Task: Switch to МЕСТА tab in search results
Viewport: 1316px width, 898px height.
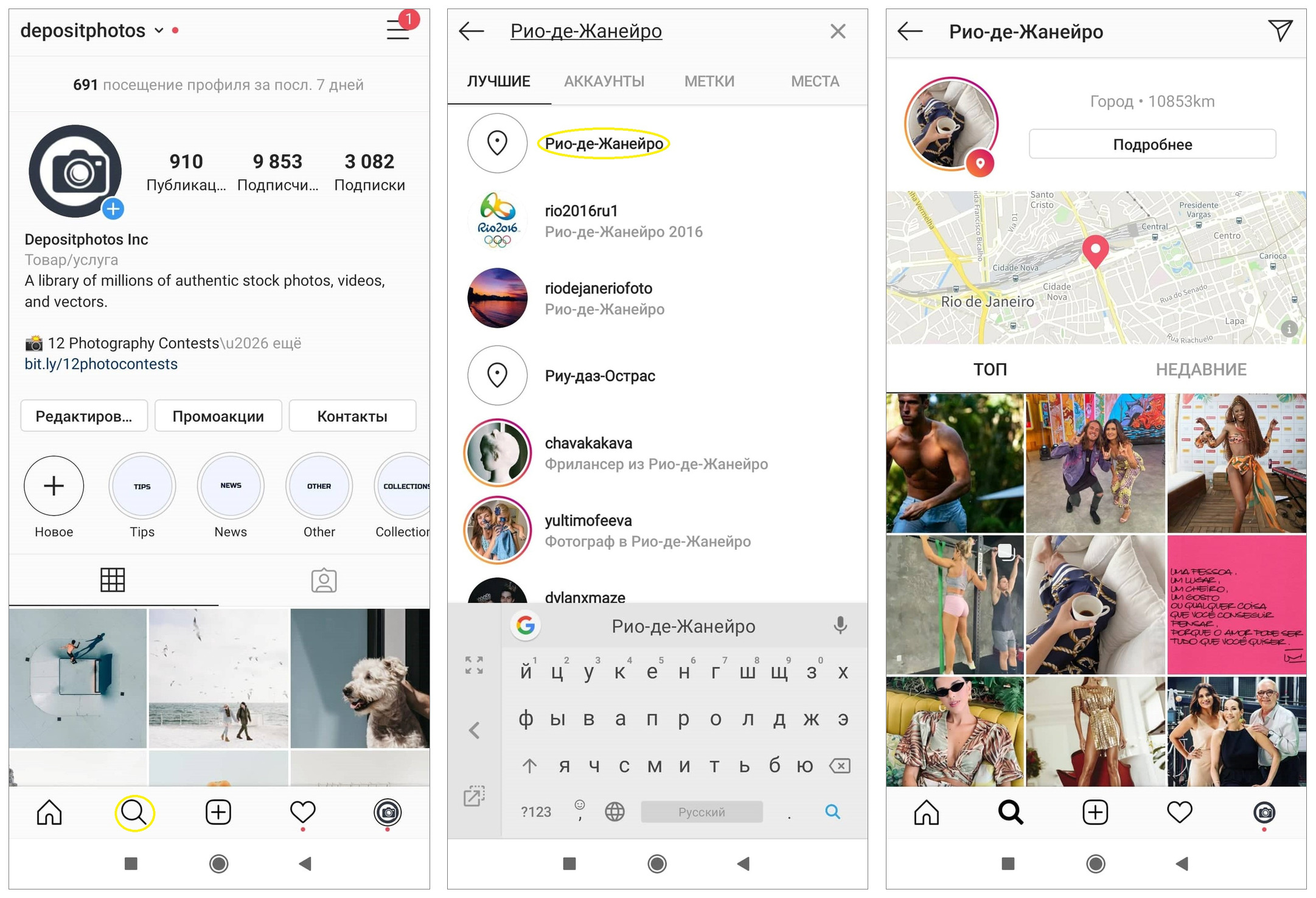Action: (819, 82)
